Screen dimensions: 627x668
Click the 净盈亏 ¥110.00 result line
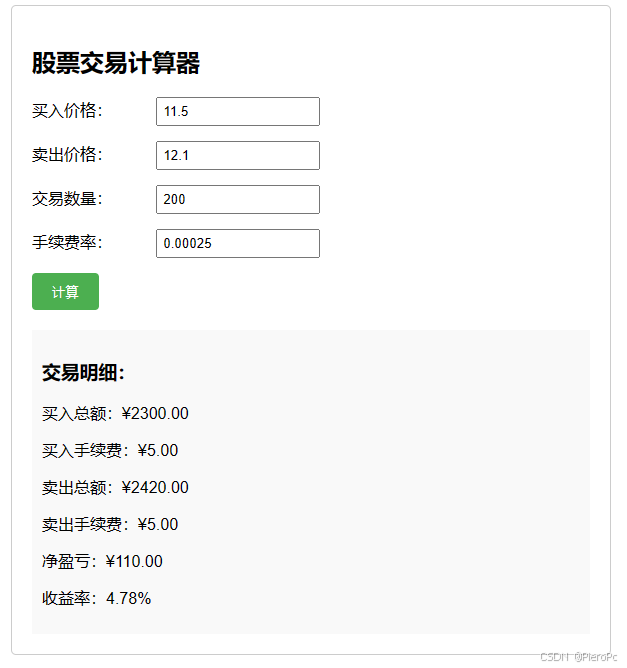(102, 562)
